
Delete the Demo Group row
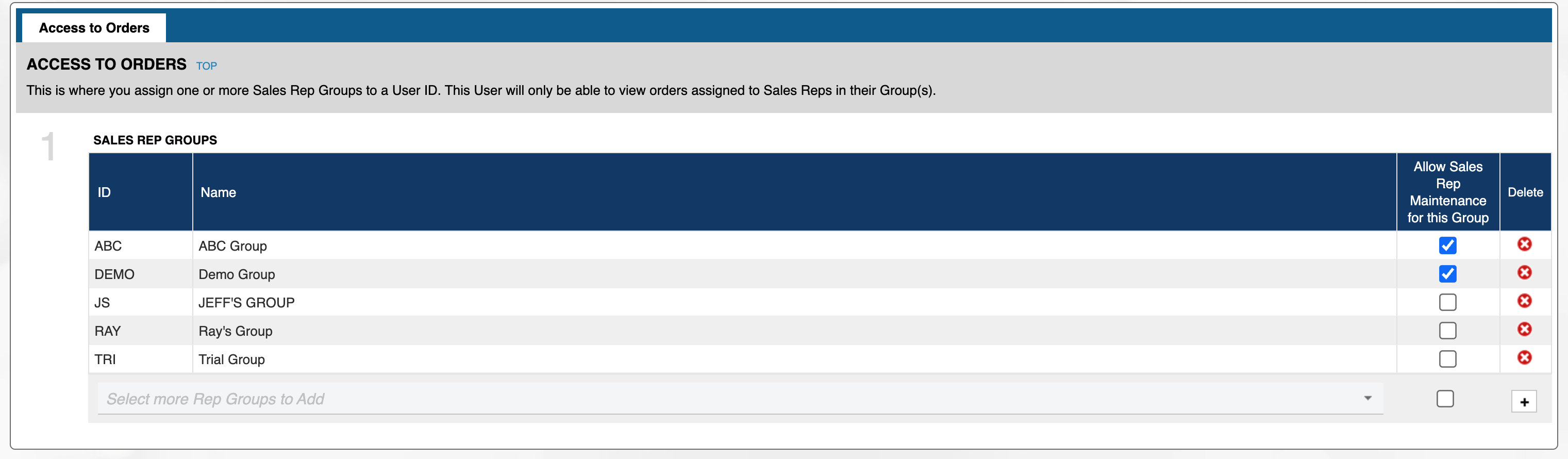pos(1524,273)
